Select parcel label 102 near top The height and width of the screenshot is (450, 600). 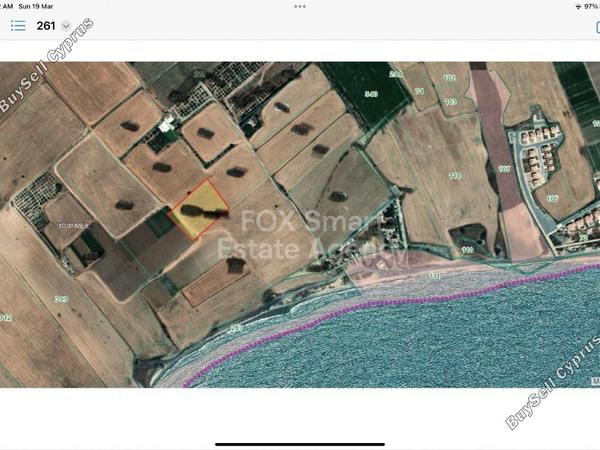[x=449, y=78]
